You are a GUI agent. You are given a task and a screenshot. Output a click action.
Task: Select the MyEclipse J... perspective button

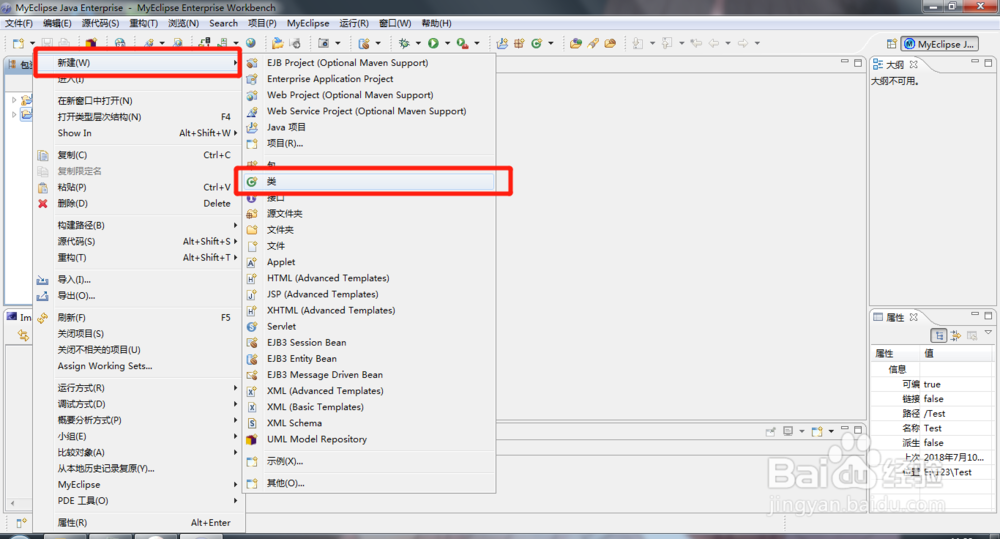pyautogui.click(x=939, y=44)
